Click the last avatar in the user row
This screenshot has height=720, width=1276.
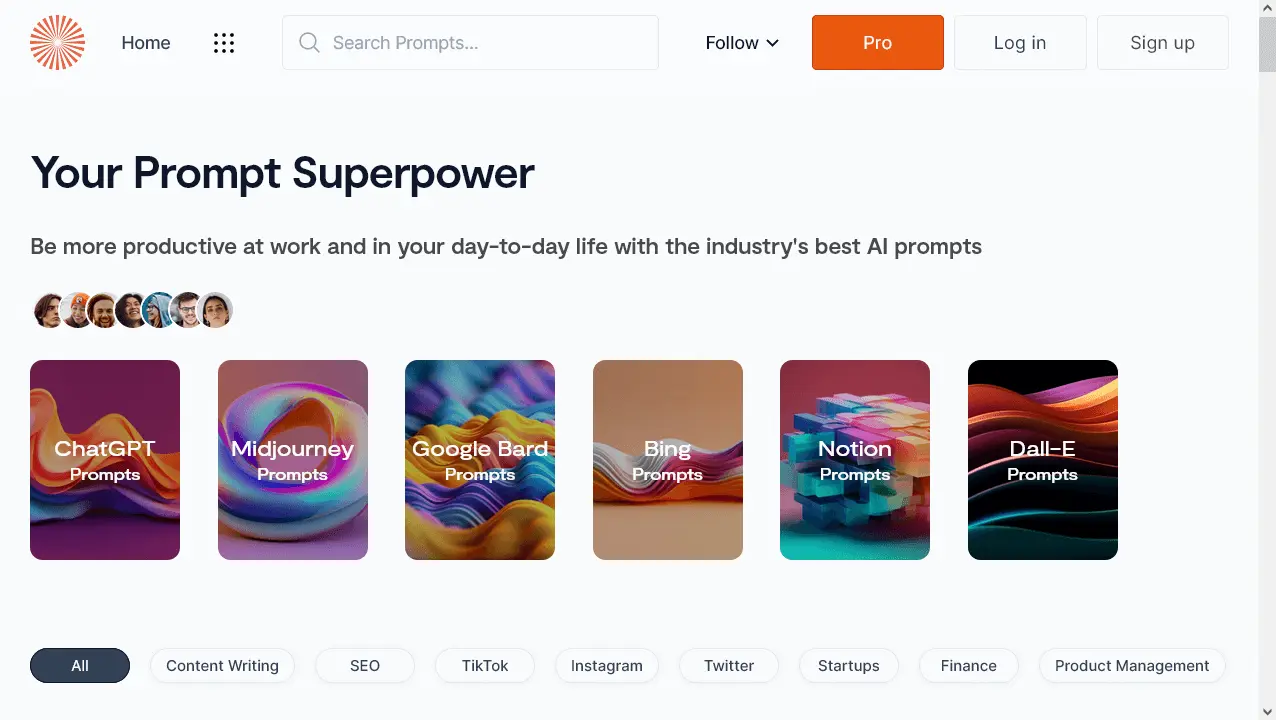click(x=216, y=310)
